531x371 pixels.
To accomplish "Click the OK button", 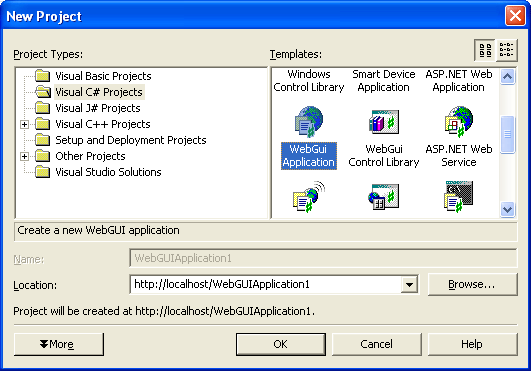I will tap(281, 344).
